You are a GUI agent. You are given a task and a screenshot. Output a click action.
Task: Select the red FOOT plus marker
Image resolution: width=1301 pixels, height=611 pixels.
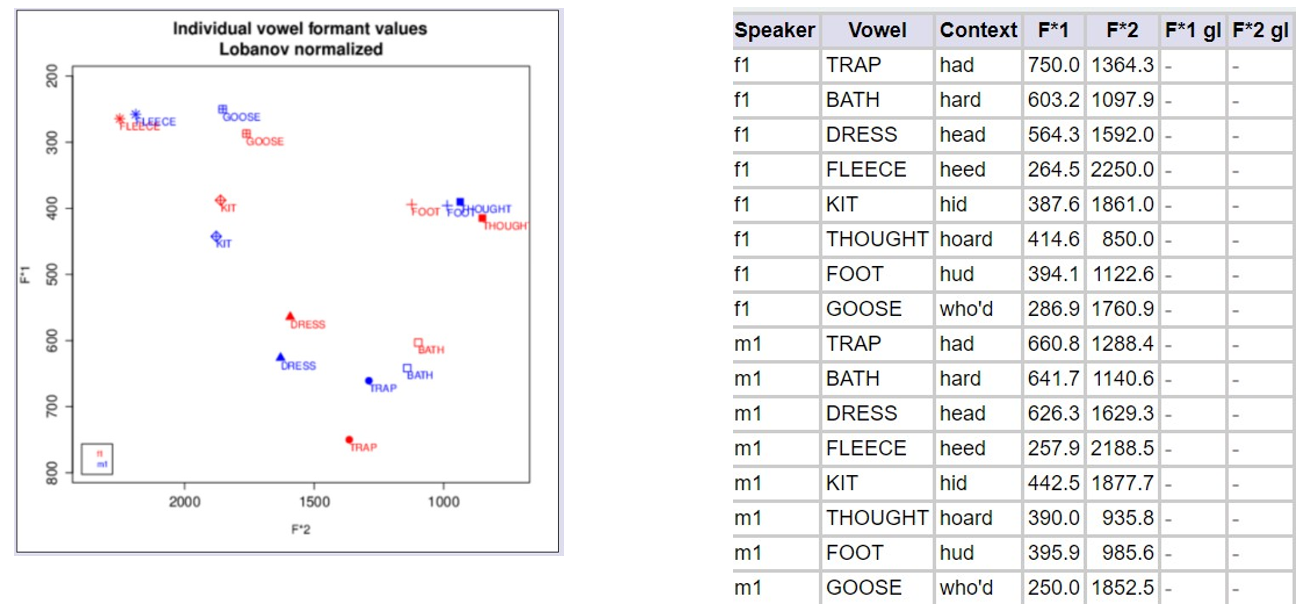(411, 205)
